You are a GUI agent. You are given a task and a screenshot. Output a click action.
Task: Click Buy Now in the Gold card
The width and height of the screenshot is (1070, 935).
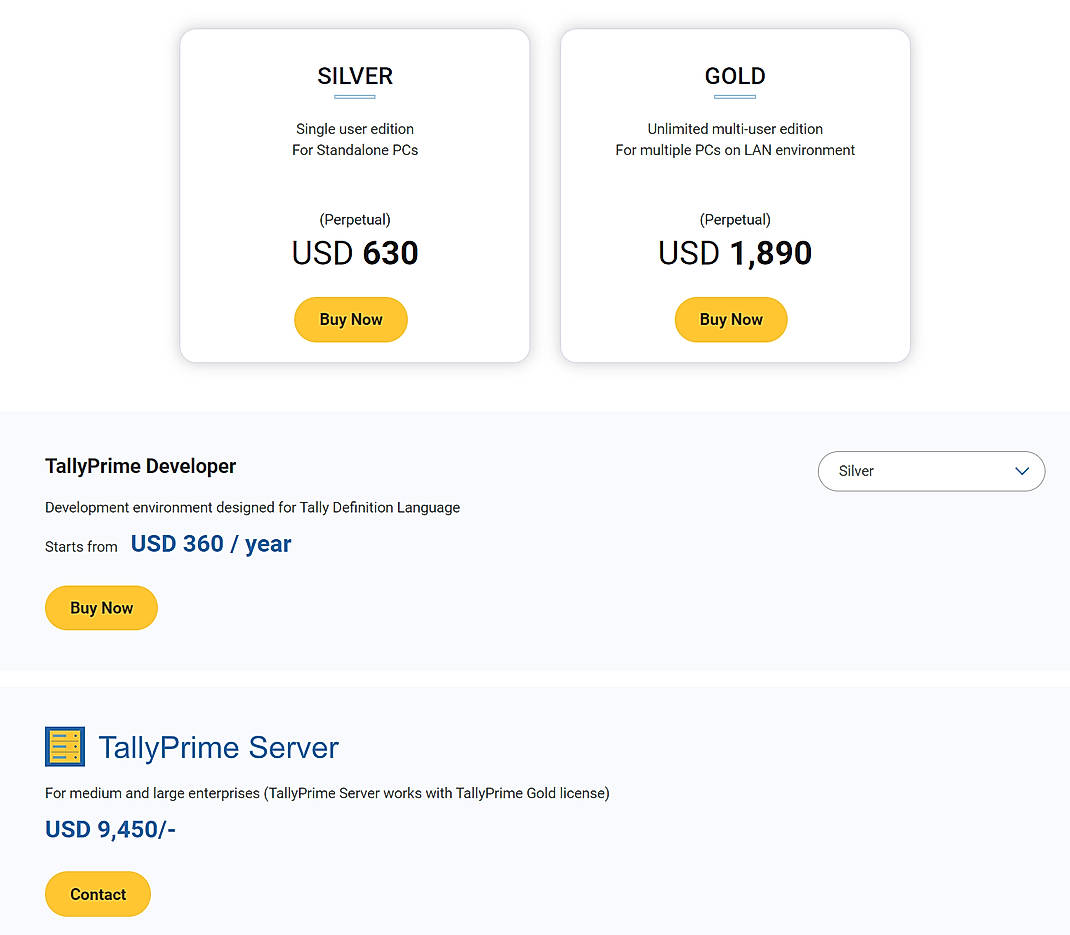[x=731, y=320]
